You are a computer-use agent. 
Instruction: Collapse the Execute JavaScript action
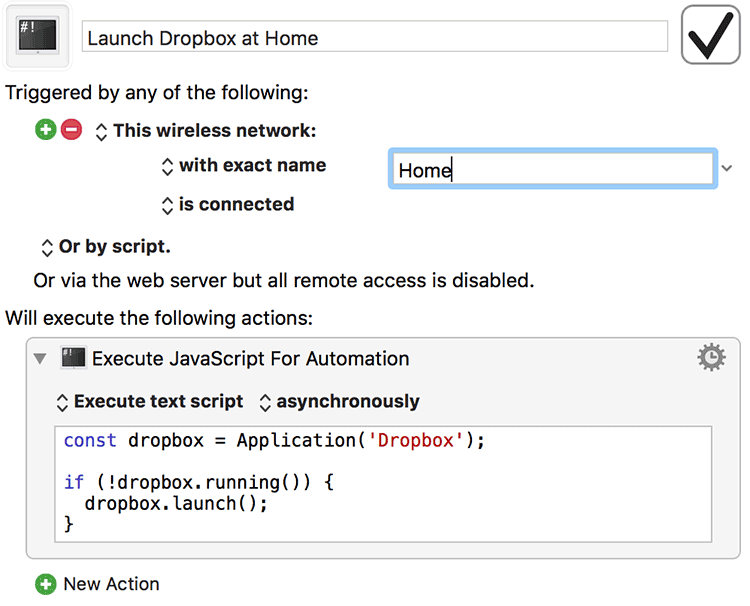[x=40, y=358]
